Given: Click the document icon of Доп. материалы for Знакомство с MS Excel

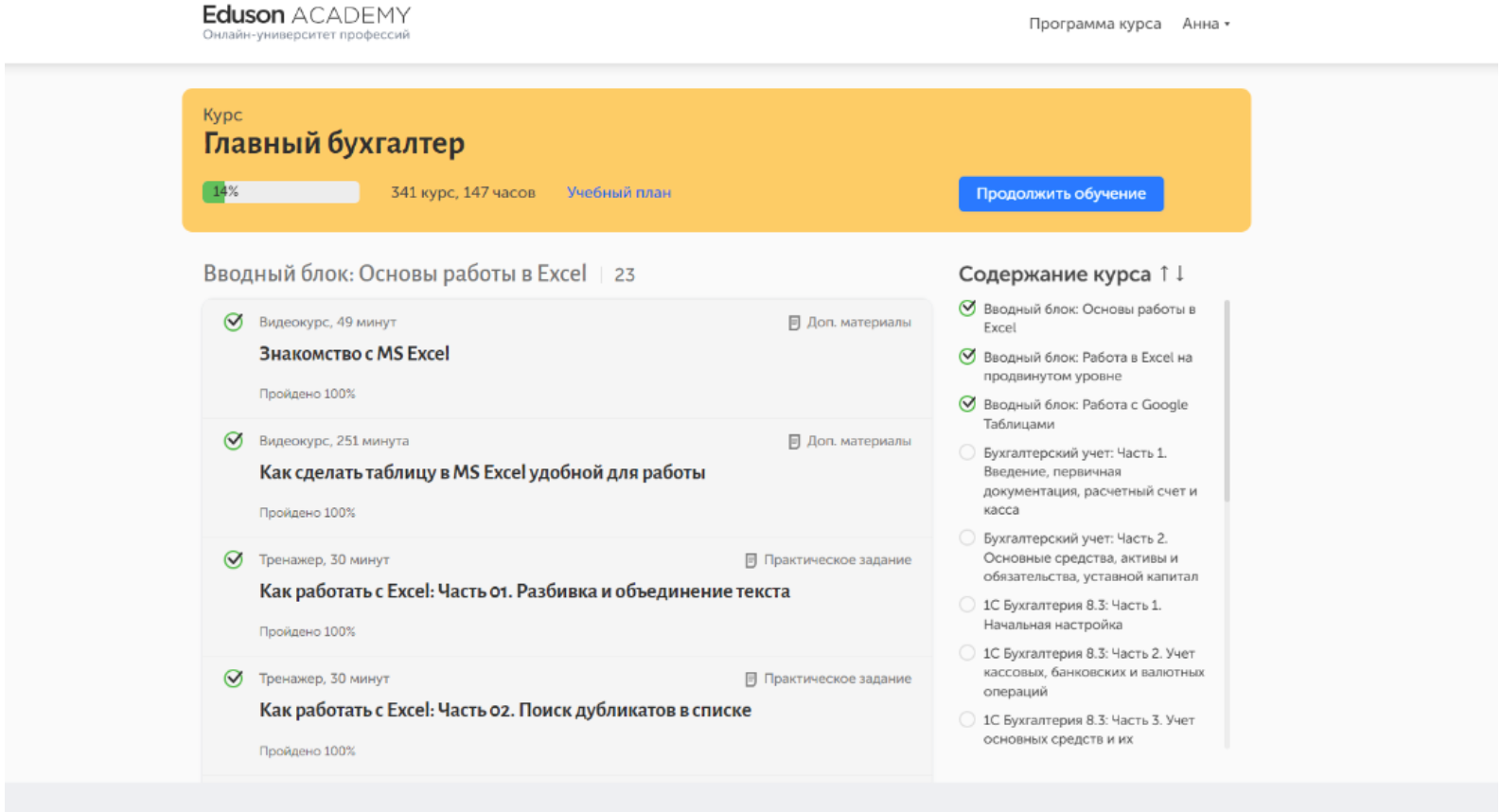Looking at the screenshot, I should pyautogui.click(x=794, y=323).
